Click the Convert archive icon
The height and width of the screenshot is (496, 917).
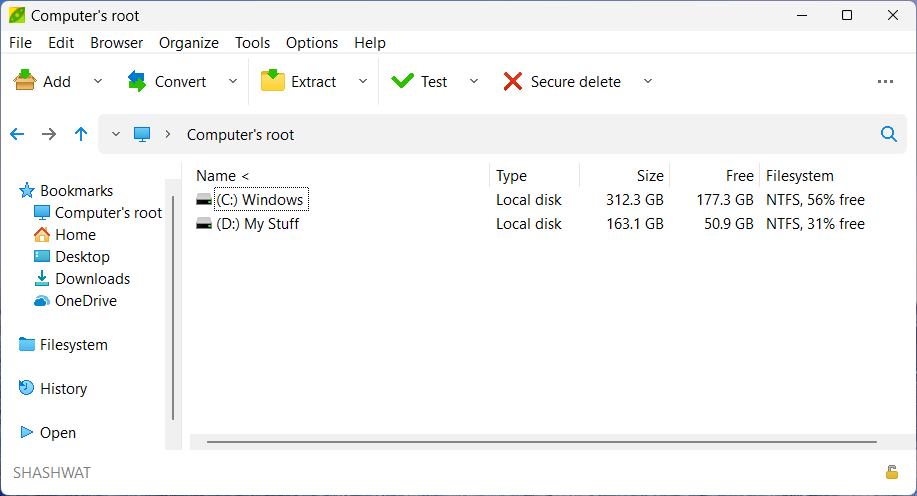pyautogui.click(x=137, y=82)
